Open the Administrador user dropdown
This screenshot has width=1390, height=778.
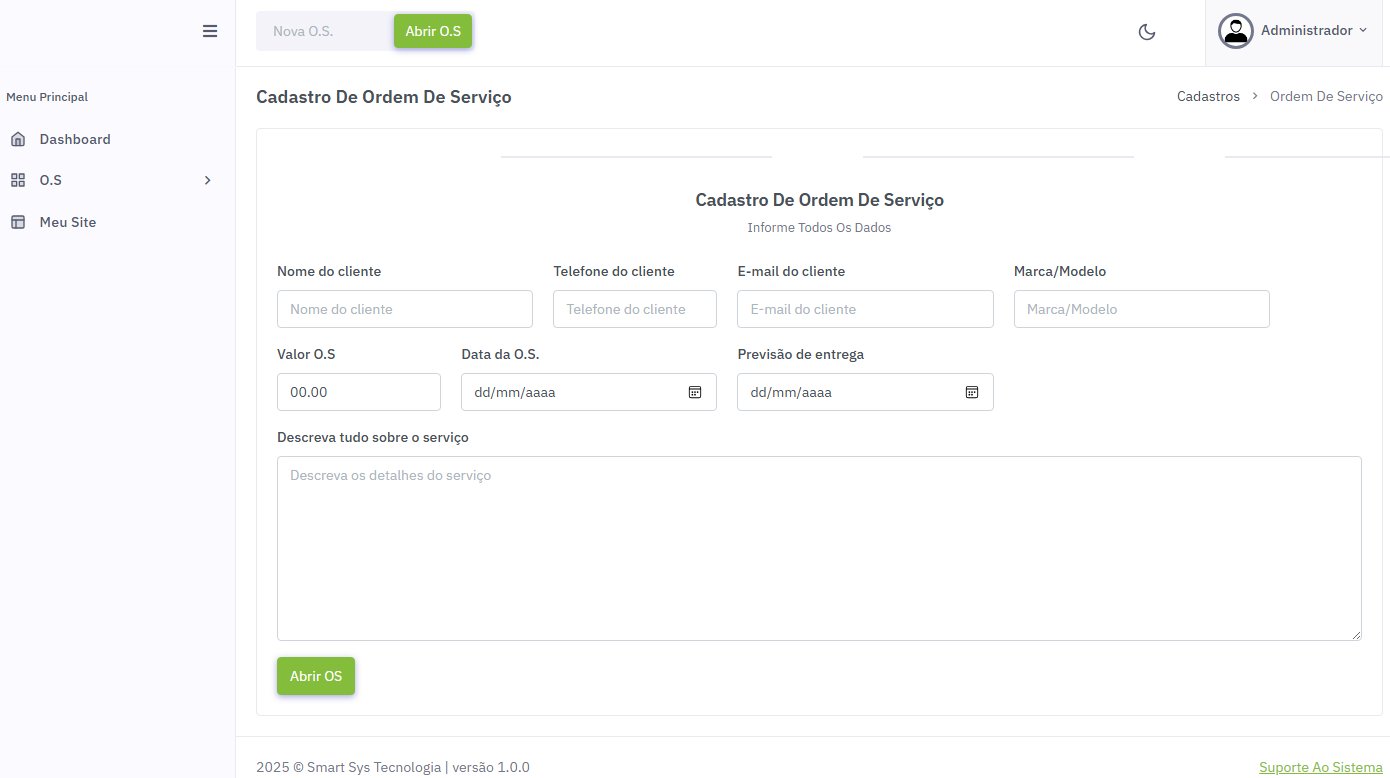[1313, 31]
